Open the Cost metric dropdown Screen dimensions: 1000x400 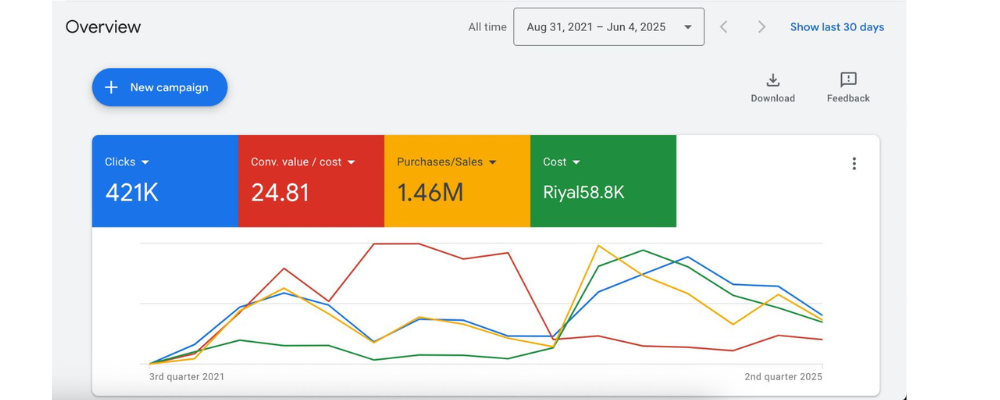[x=576, y=162]
